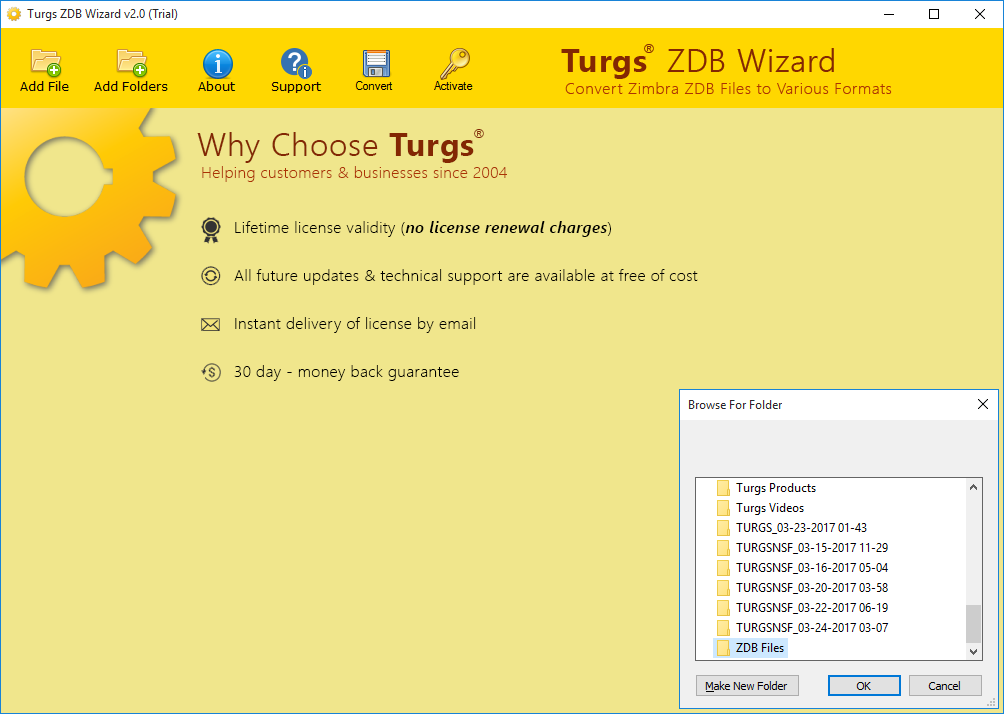Select TURGS_03-23-2017 01-43 folder name
Viewport: 1004px width, 714px height.
(x=801, y=528)
